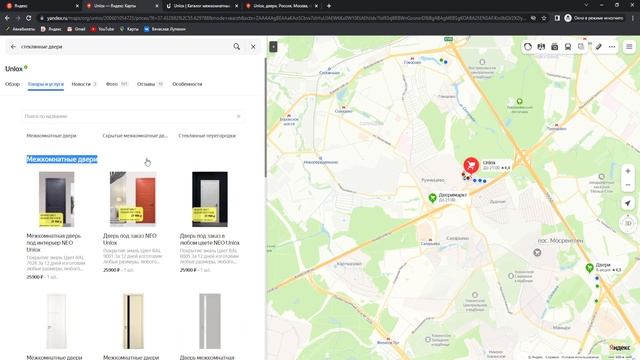The width and height of the screenshot is (640, 360).
Task: Open beige door with black stripe thumbnail
Action: click(133, 321)
